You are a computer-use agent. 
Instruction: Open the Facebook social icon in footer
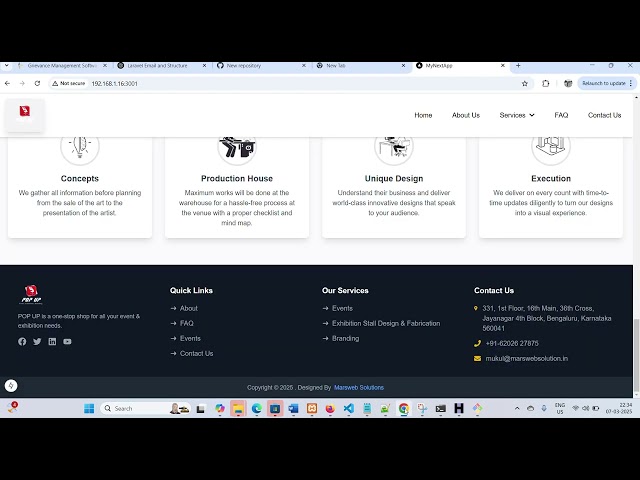coord(22,342)
